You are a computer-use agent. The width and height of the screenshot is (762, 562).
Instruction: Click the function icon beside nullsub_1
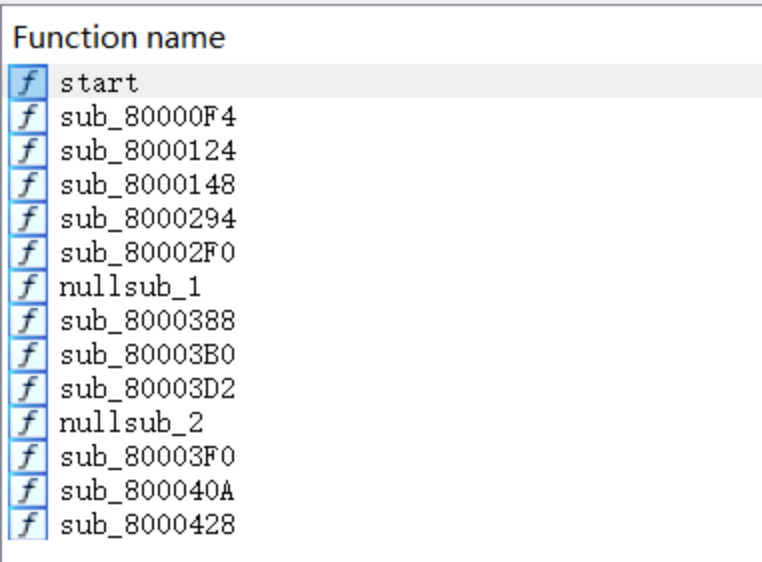click(28, 286)
